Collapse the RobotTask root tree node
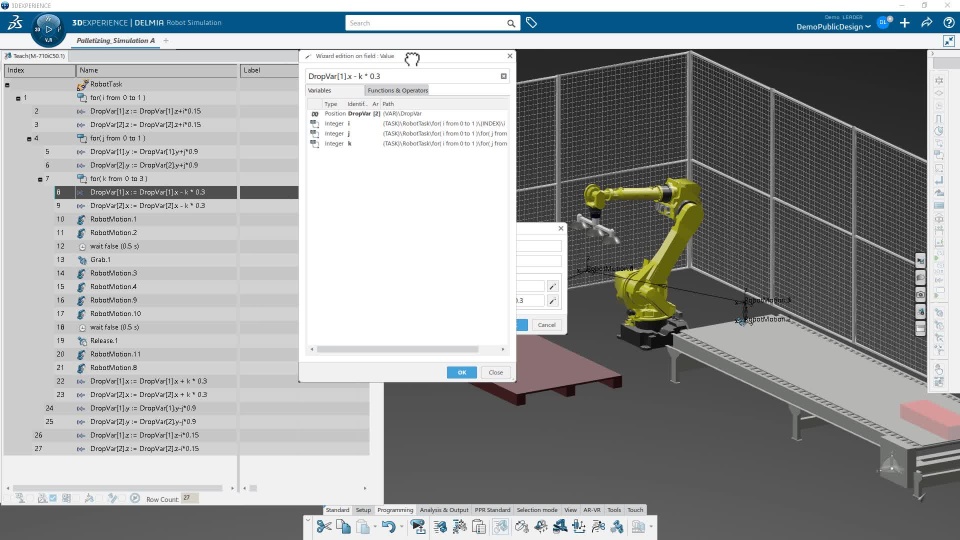 [7, 84]
